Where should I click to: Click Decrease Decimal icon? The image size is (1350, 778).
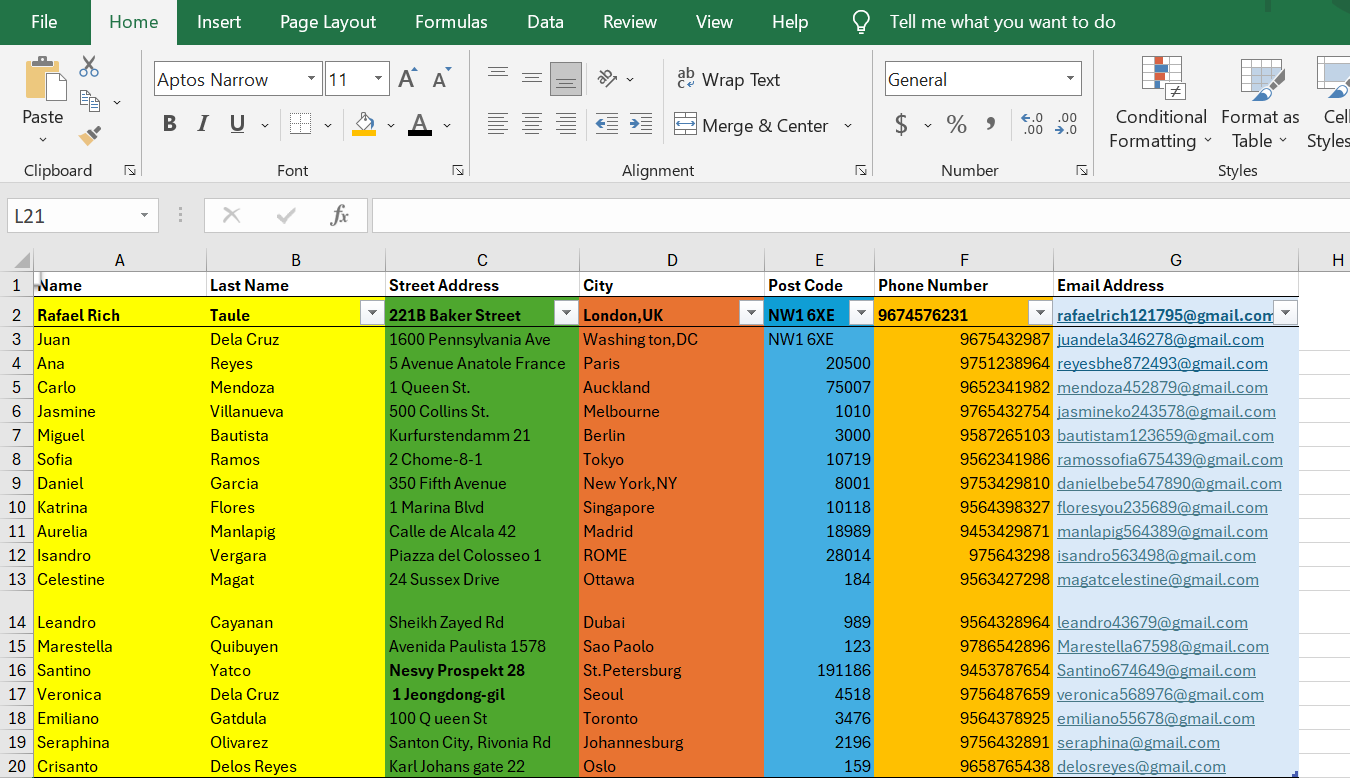point(1067,124)
